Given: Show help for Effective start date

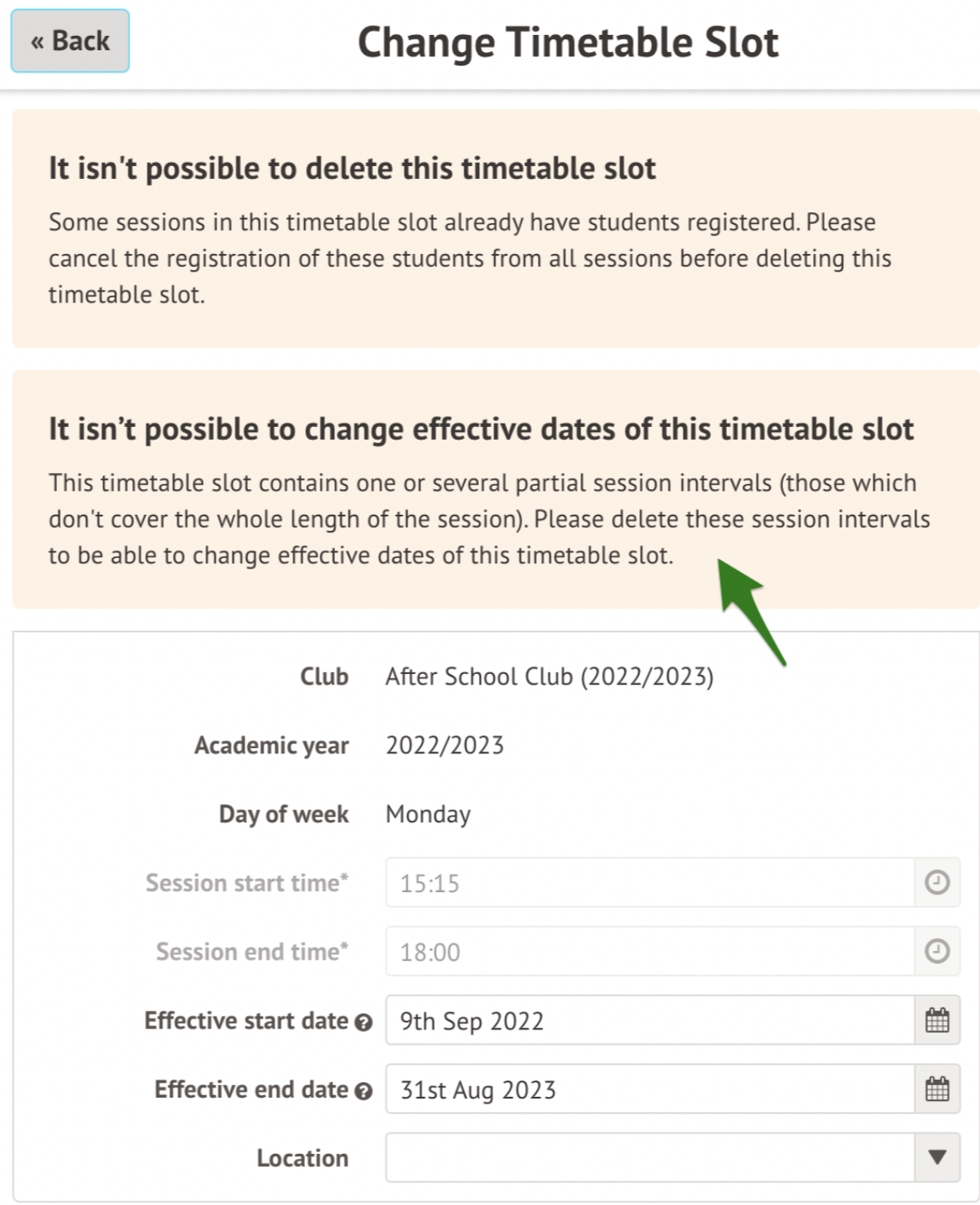Looking at the screenshot, I should click(x=364, y=1022).
